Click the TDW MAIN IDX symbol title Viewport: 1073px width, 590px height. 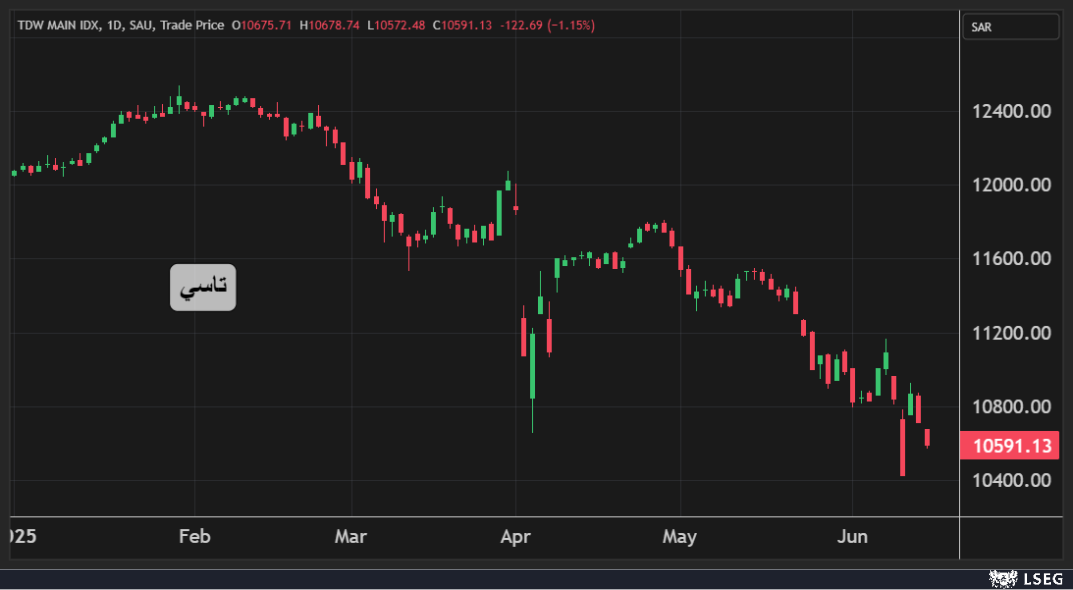click(60, 25)
